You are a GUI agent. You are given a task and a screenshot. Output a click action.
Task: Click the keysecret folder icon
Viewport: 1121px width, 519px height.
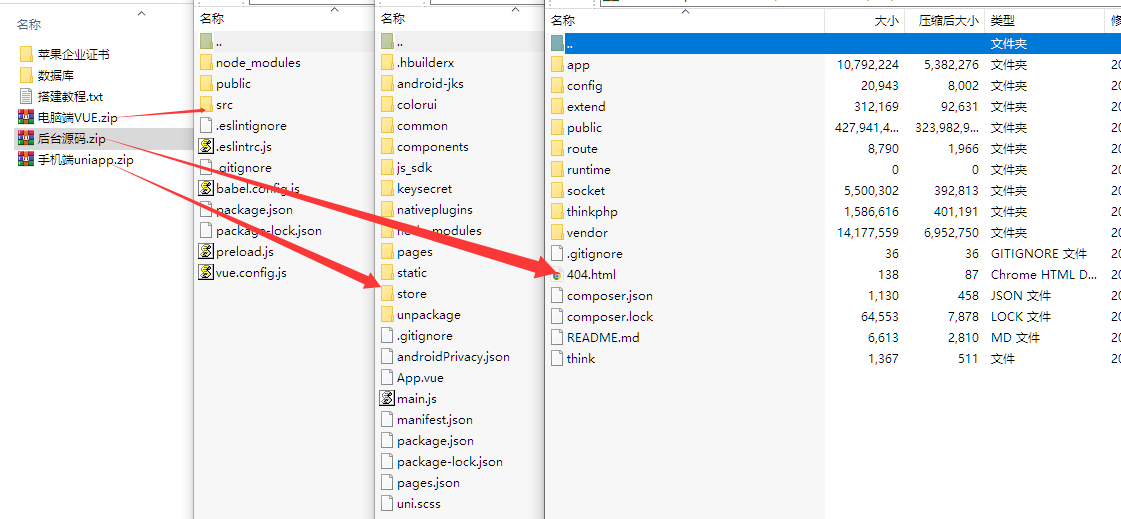(x=387, y=189)
